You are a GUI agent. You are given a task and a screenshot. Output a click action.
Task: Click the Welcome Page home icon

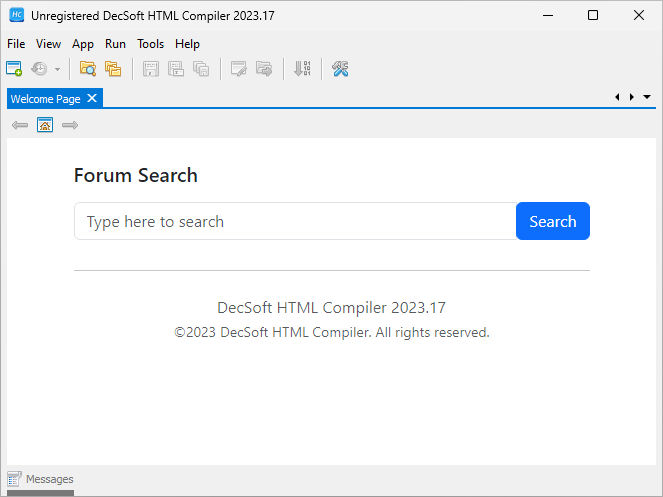[x=45, y=125]
